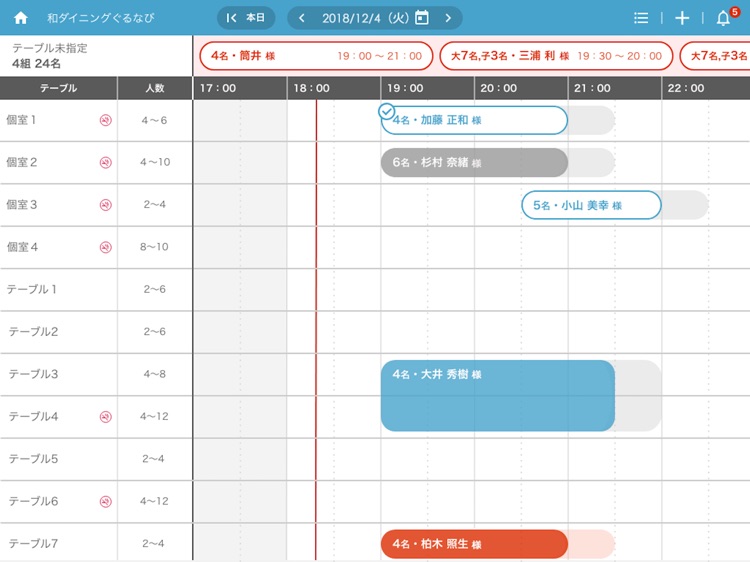Open the calendar date picker icon

point(421,18)
